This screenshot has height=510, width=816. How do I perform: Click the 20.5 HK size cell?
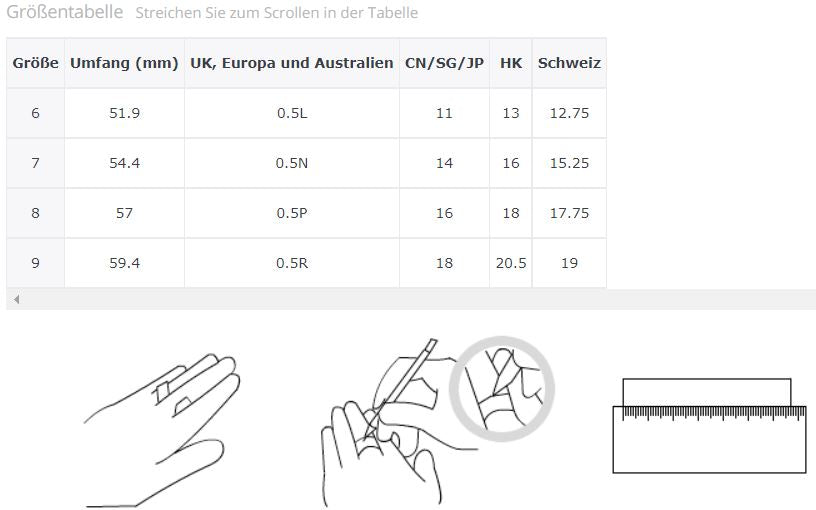pyautogui.click(x=511, y=263)
